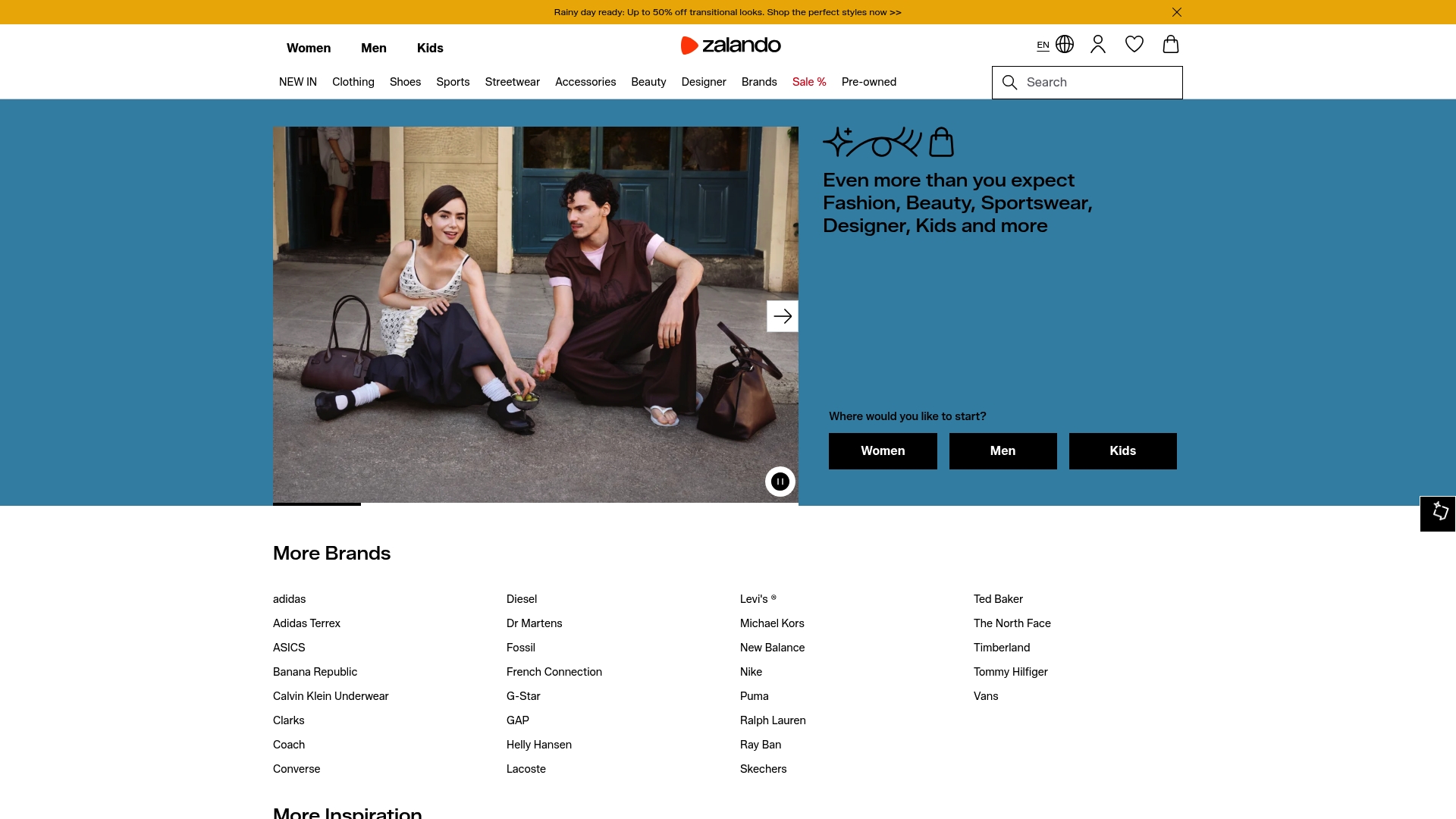Viewport: 1456px width, 819px height.
Task: Pause the hero carousel
Action: [780, 482]
